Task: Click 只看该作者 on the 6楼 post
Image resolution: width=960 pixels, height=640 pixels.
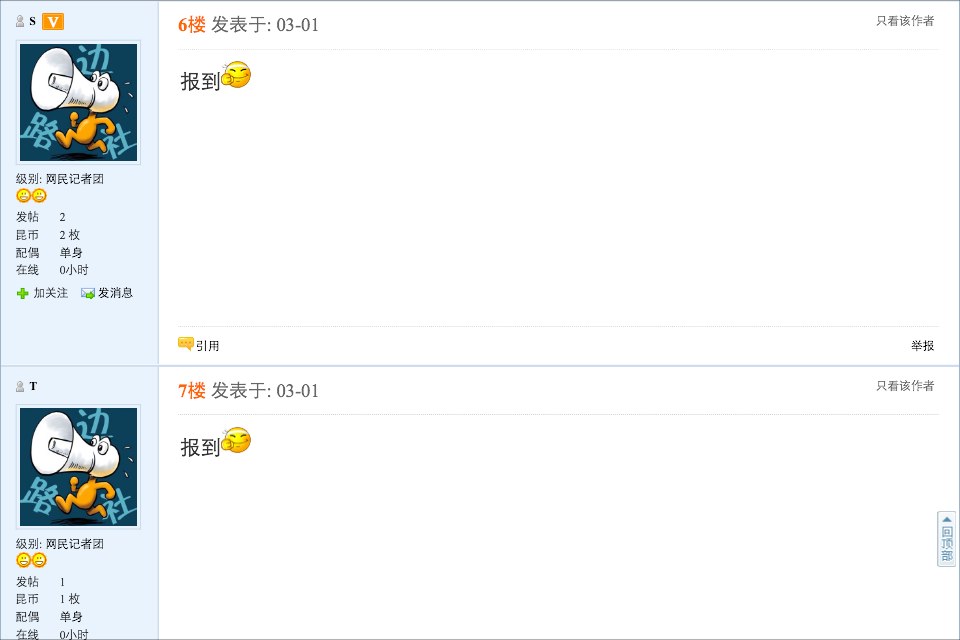Action: pyautogui.click(x=905, y=21)
